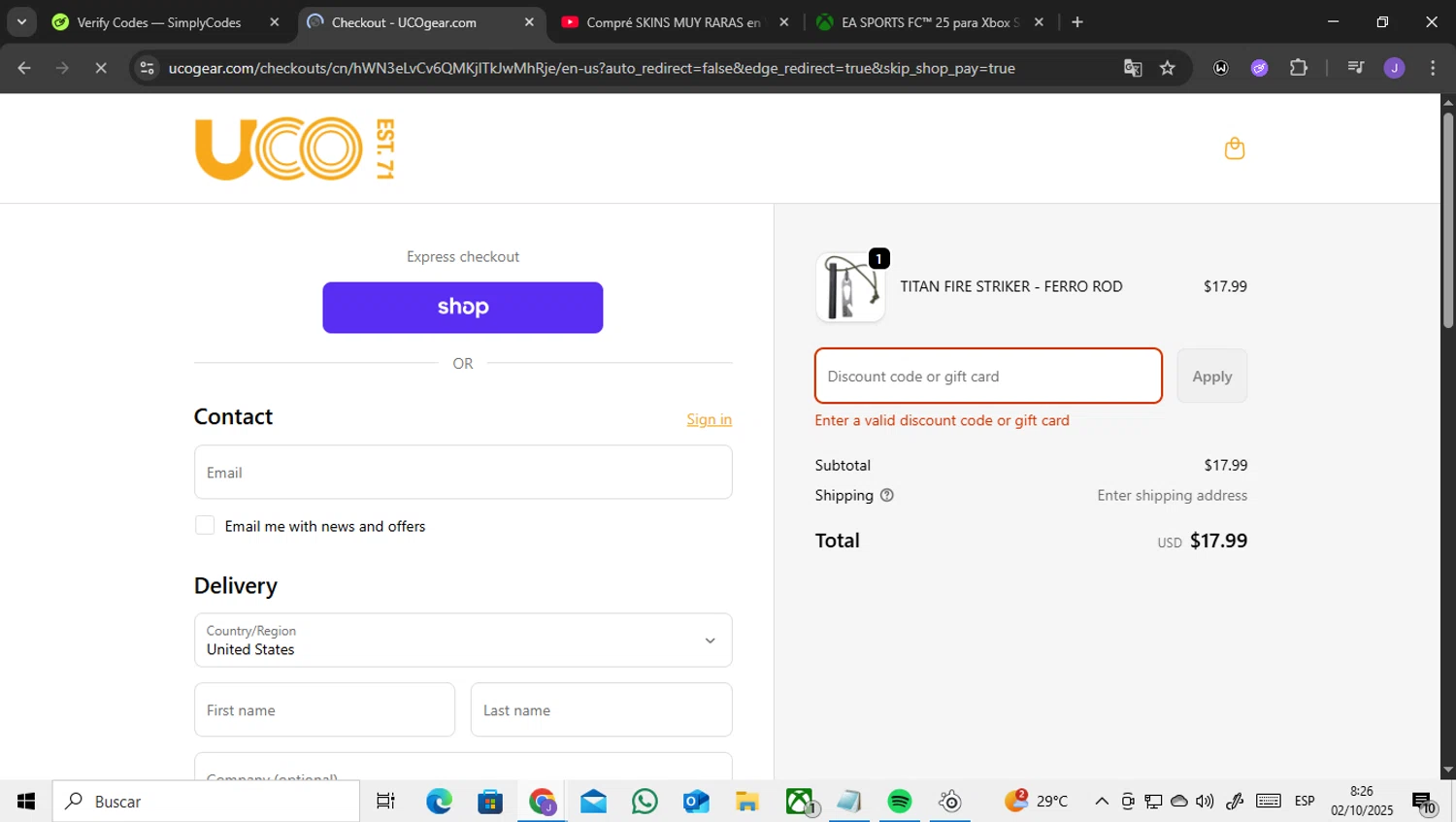Show hidden system tray icons
The image size is (1456, 822).
point(1101,802)
